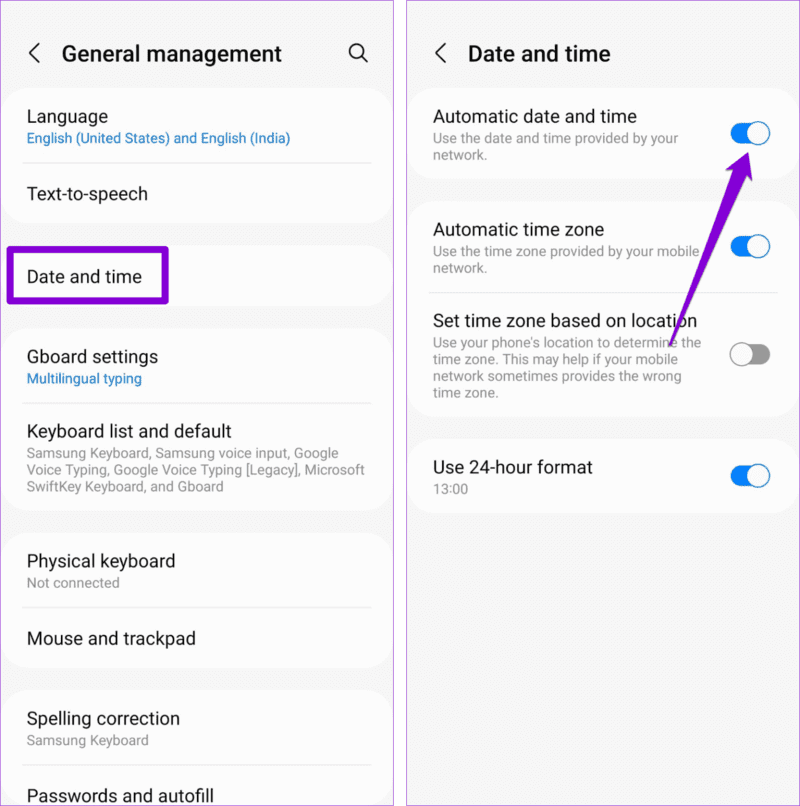Open Gboard settings

pos(197,367)
